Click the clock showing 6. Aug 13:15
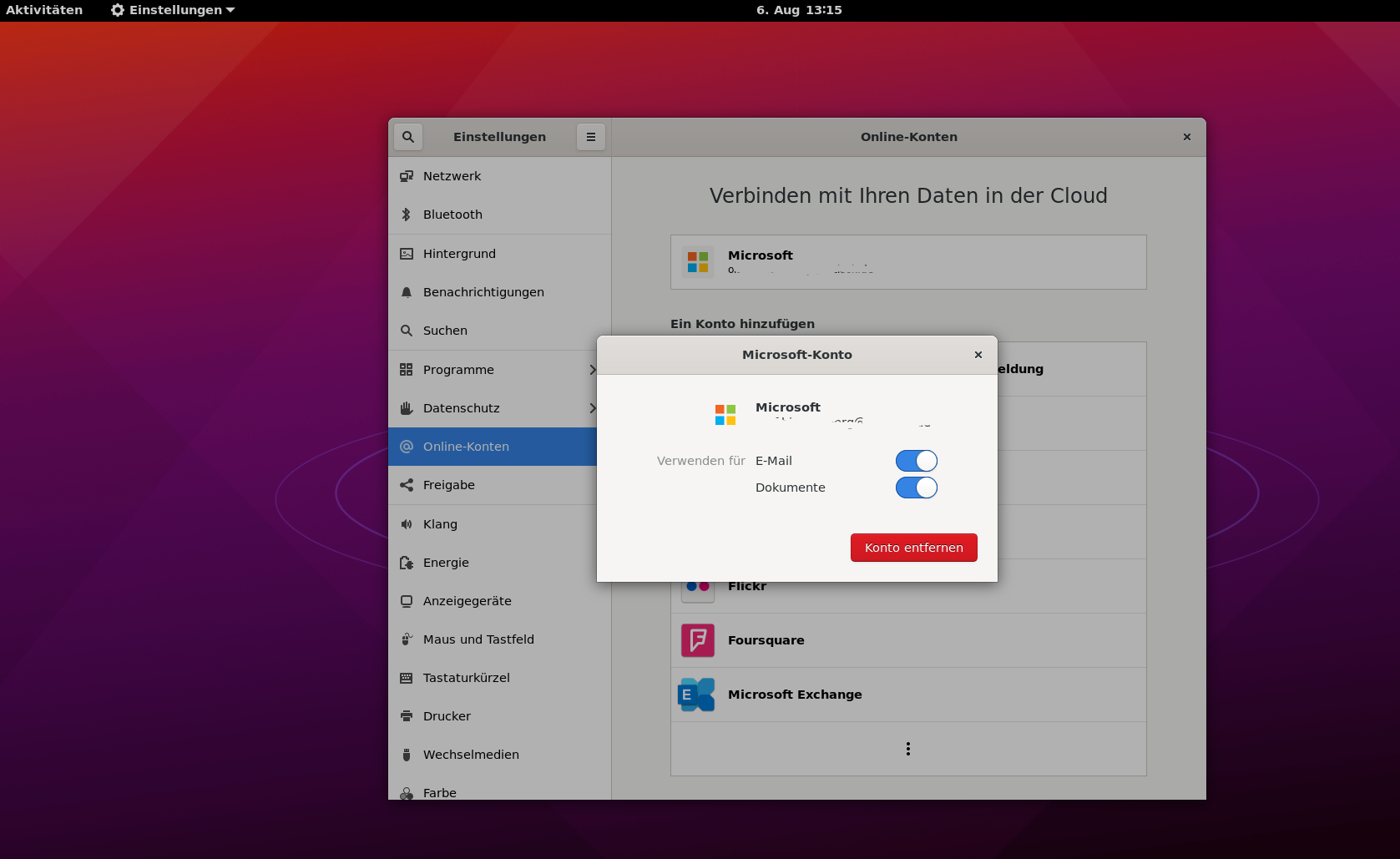This screenshot has width=1400, height=859. (x=798, y=10)
